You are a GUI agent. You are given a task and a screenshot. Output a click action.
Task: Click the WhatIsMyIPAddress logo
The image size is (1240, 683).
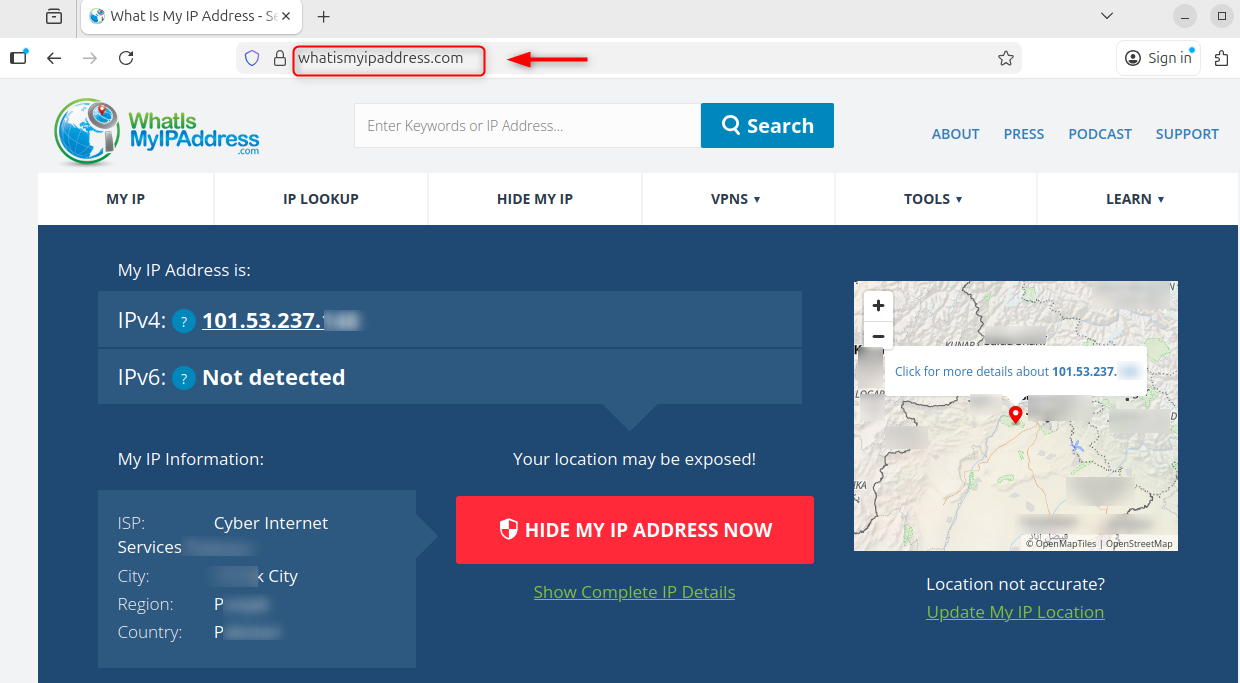(157, 132)
